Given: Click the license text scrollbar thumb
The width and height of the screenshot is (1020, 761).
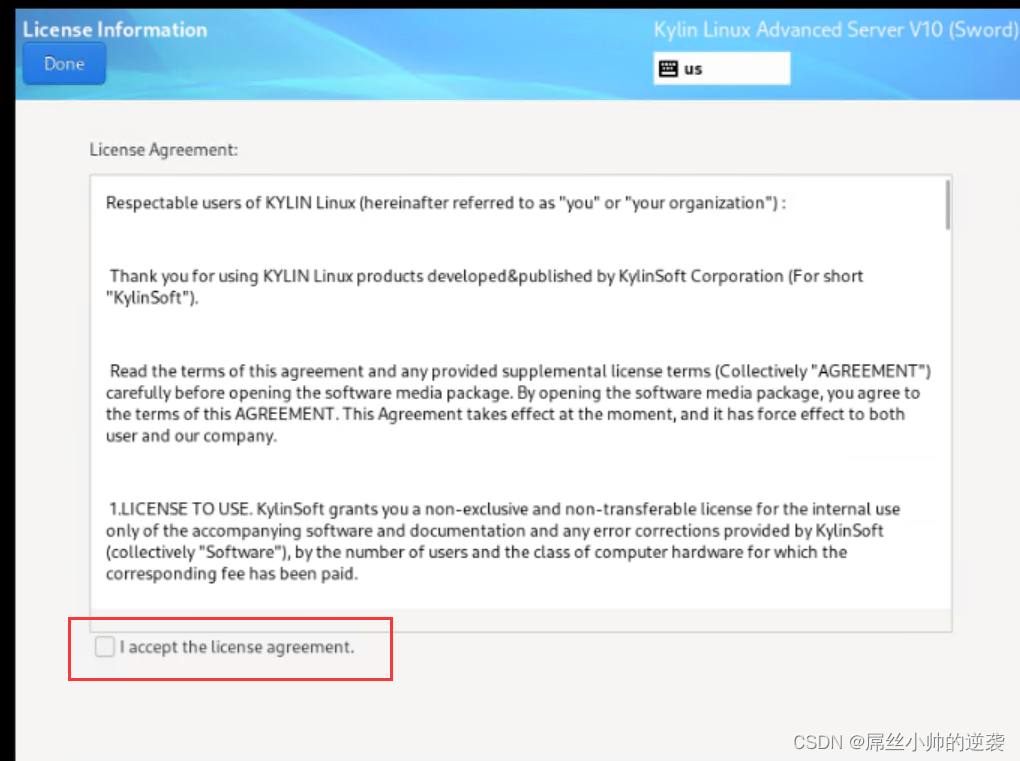Looking at the screenshot, I should (x=946, y=206).
